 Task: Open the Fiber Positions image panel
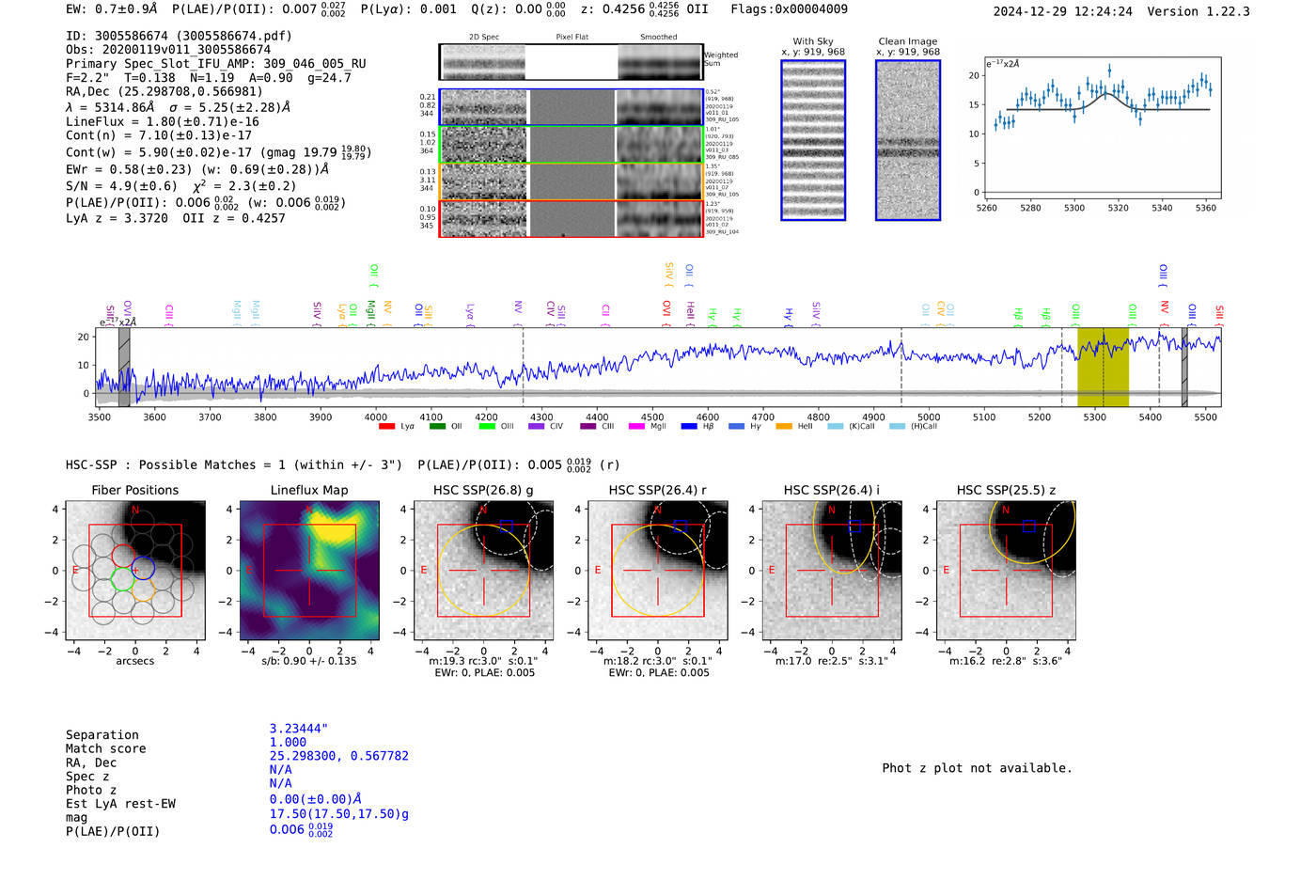pyautogui.click(x=135, y=571)
